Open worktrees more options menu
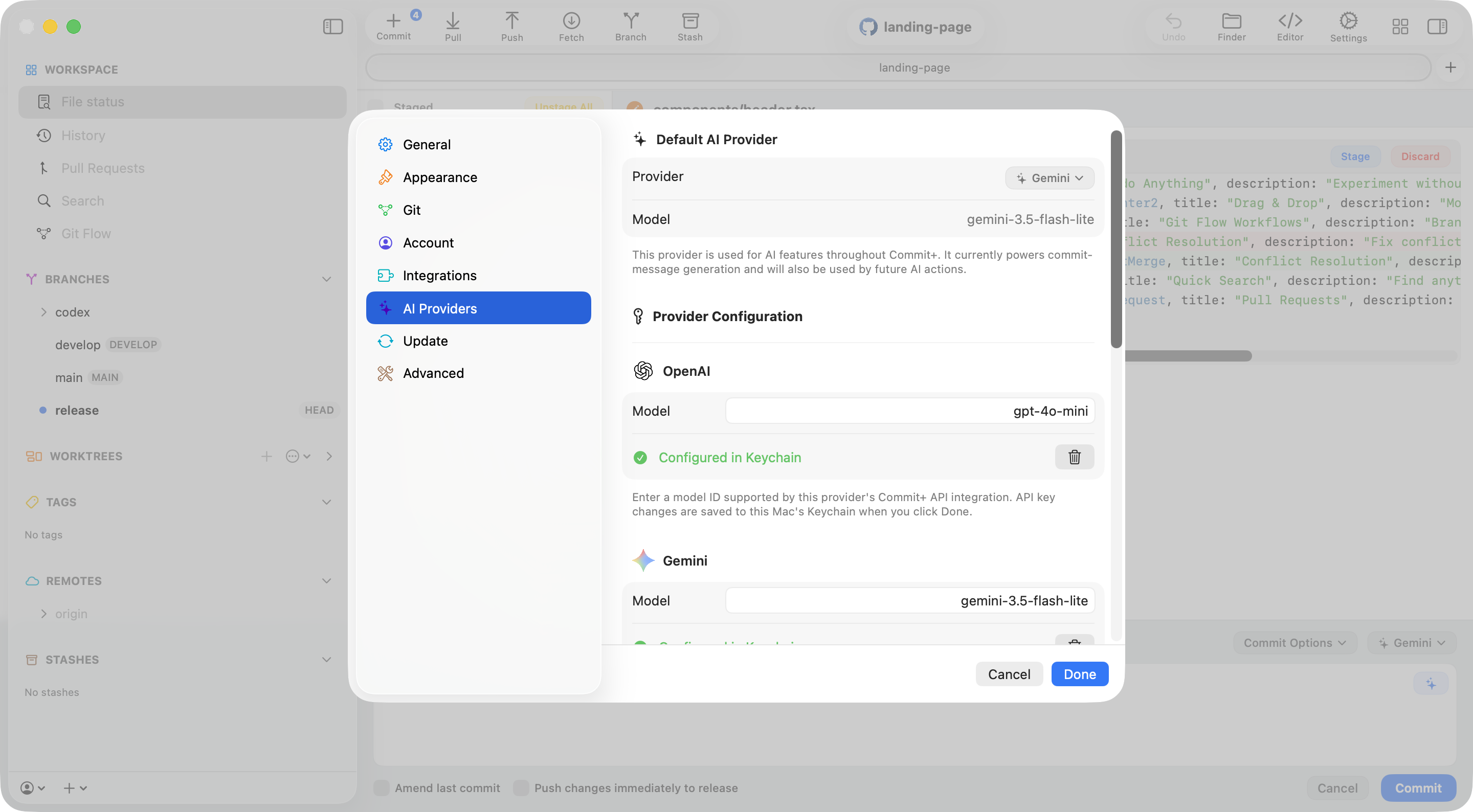This screenshot has width=1473, height=812. click(x=298, y=456)
